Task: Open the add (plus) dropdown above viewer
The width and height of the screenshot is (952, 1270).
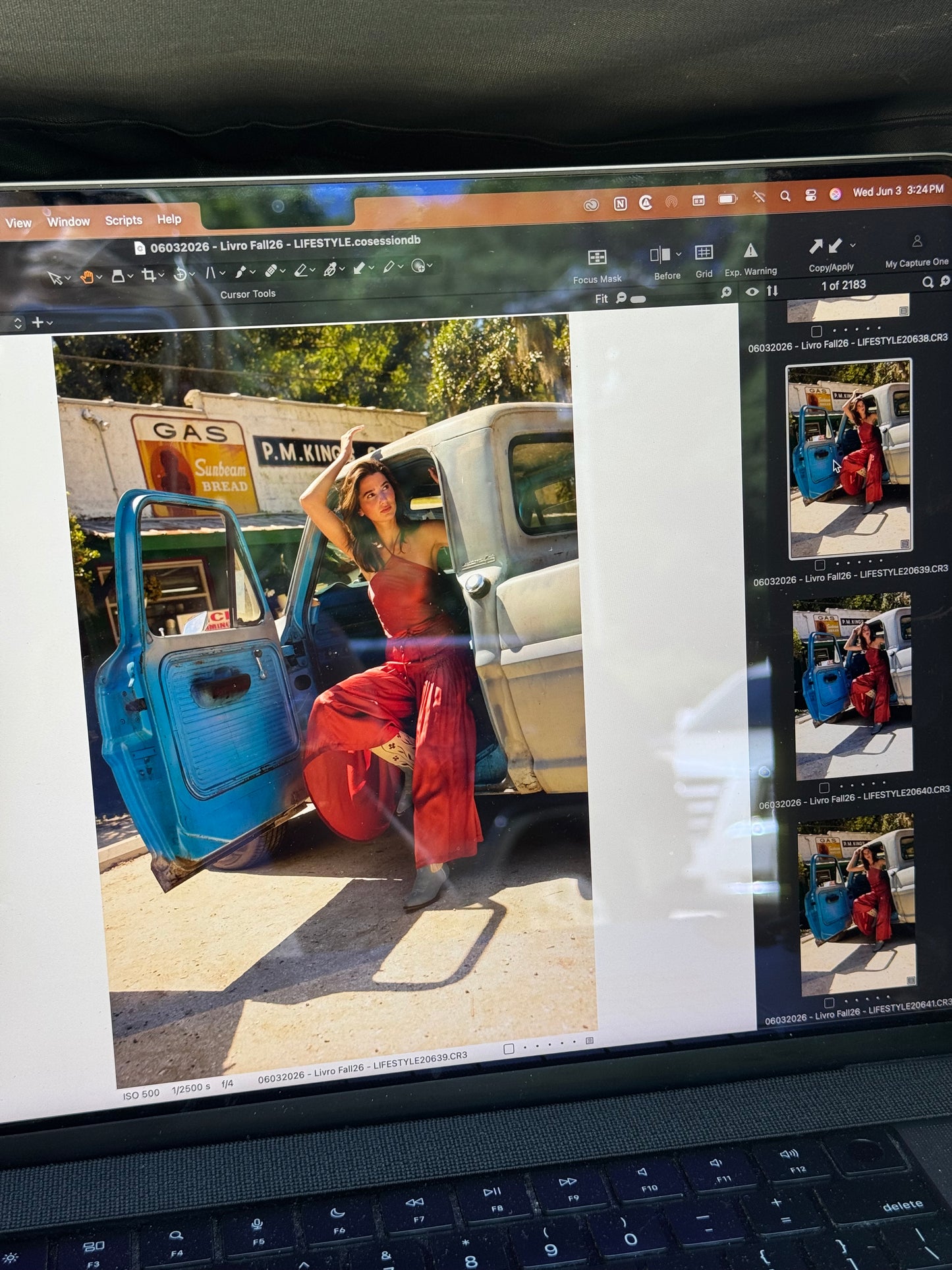Action: pyautogui.click(x=42, y=322)
